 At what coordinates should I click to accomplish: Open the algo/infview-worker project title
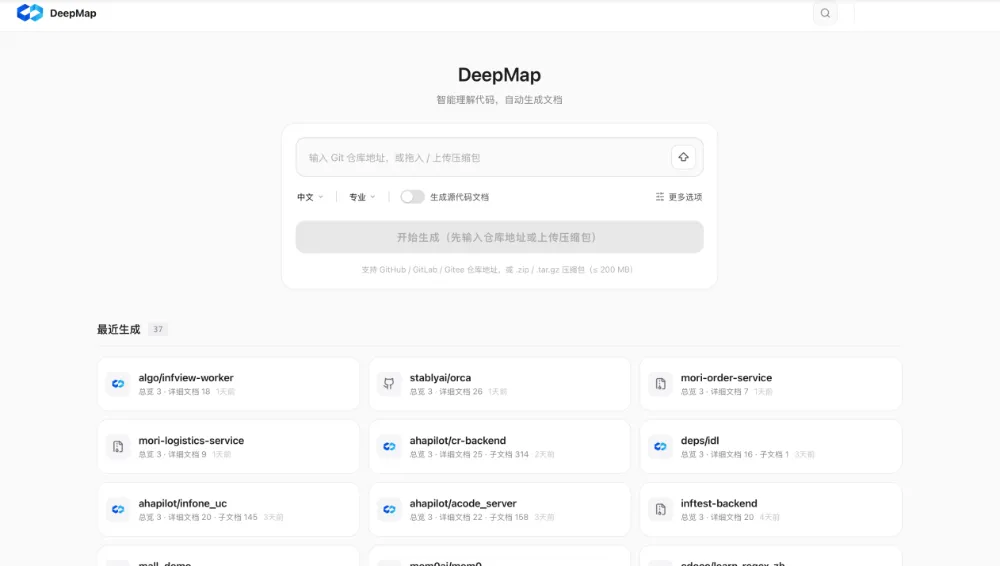pos(186,378)
